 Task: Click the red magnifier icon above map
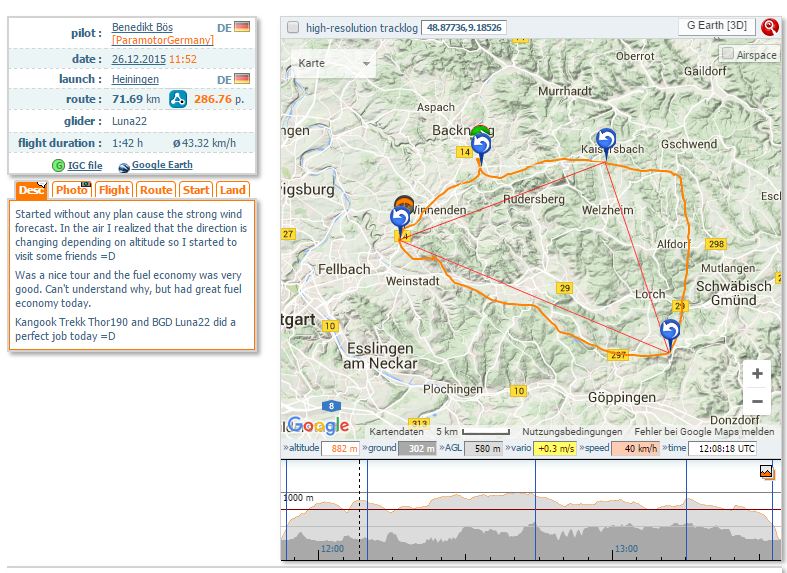[770, 27]
